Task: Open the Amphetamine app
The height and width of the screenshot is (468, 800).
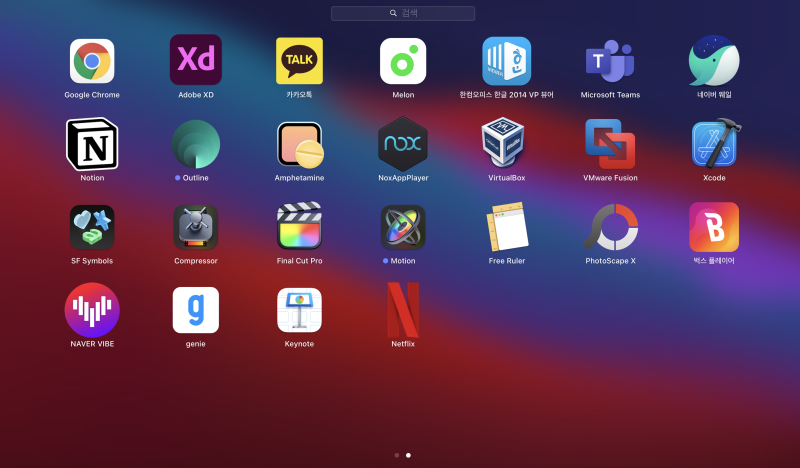Action: (300, 145)
